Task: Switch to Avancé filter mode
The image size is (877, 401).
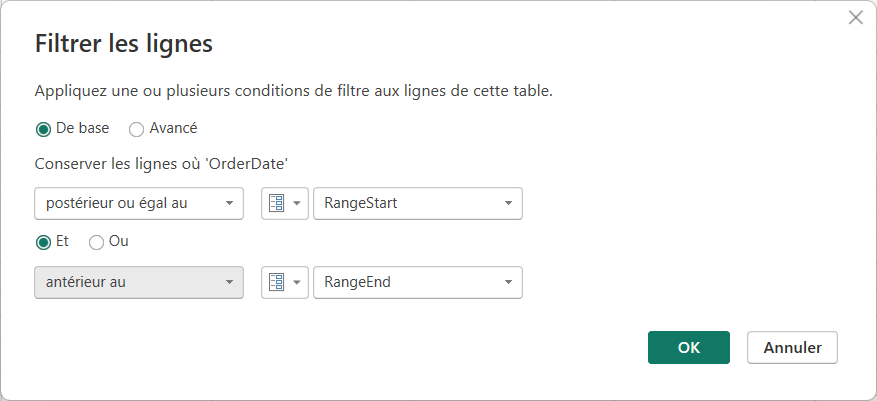Action: (137, 128)
